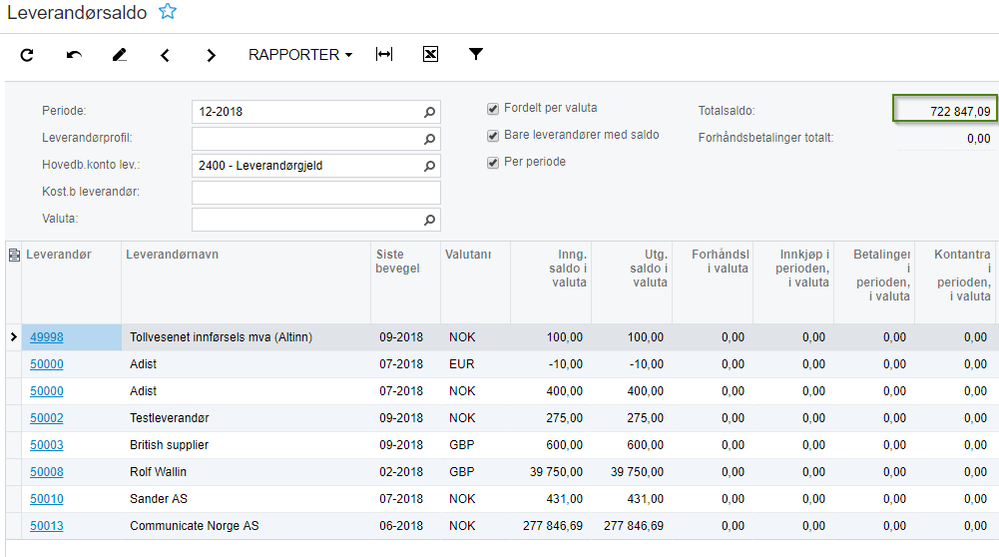Click the pencil edit icon
This screenshot has width=999, height=557.
tap(120, 55)
